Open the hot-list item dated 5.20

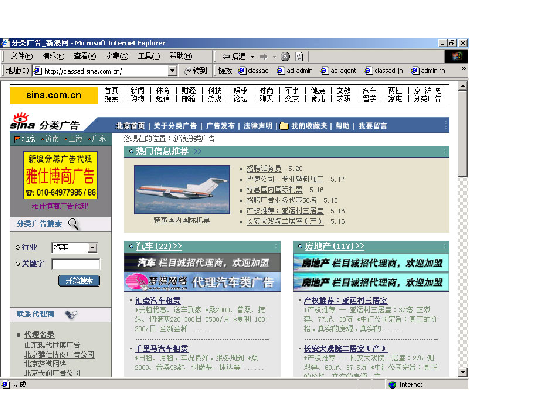tap(264, 168)
